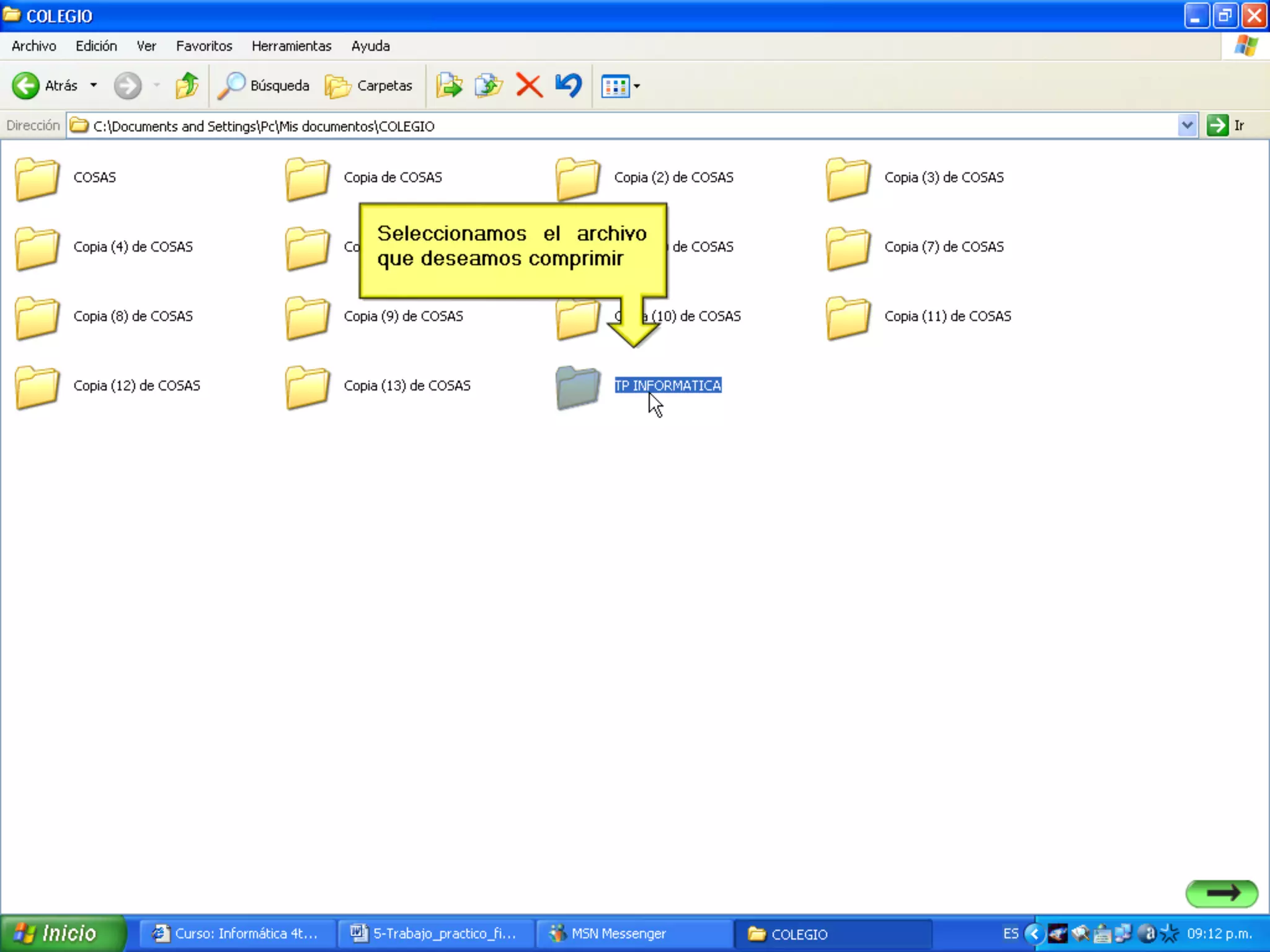This screenshot has height=952, width=1270.
Task: Click the Up one level folder icon
Action: tap(186, 86)
